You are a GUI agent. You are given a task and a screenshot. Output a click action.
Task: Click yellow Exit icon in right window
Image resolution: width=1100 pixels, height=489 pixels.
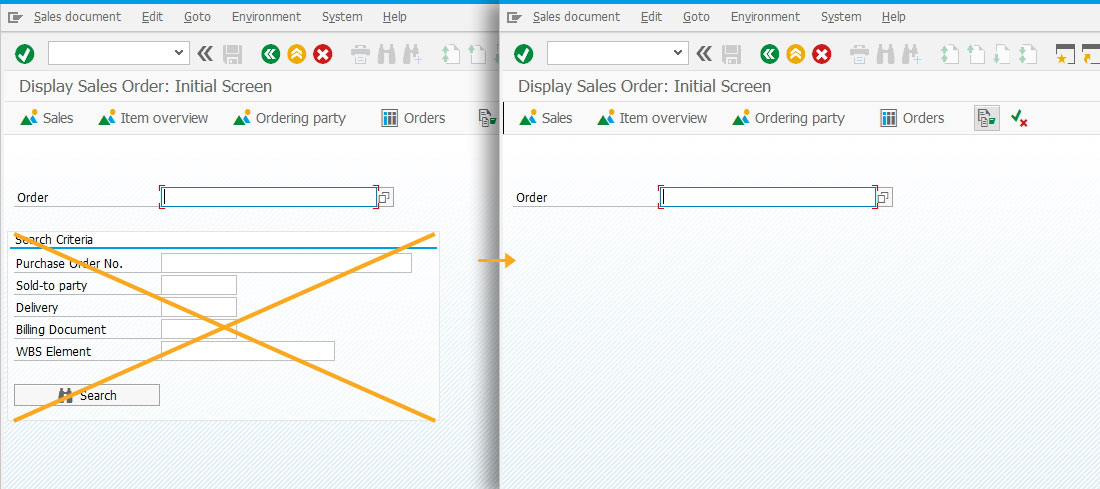click(x=796, y=54)
